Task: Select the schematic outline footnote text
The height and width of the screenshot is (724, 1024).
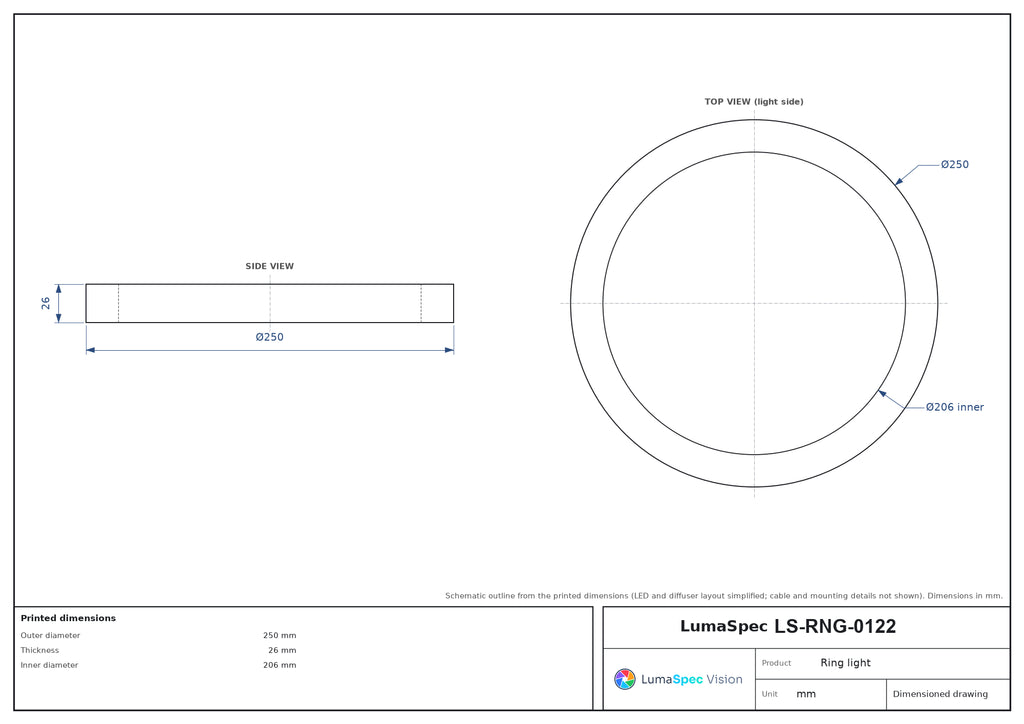Action: click(x=724, y=596)
